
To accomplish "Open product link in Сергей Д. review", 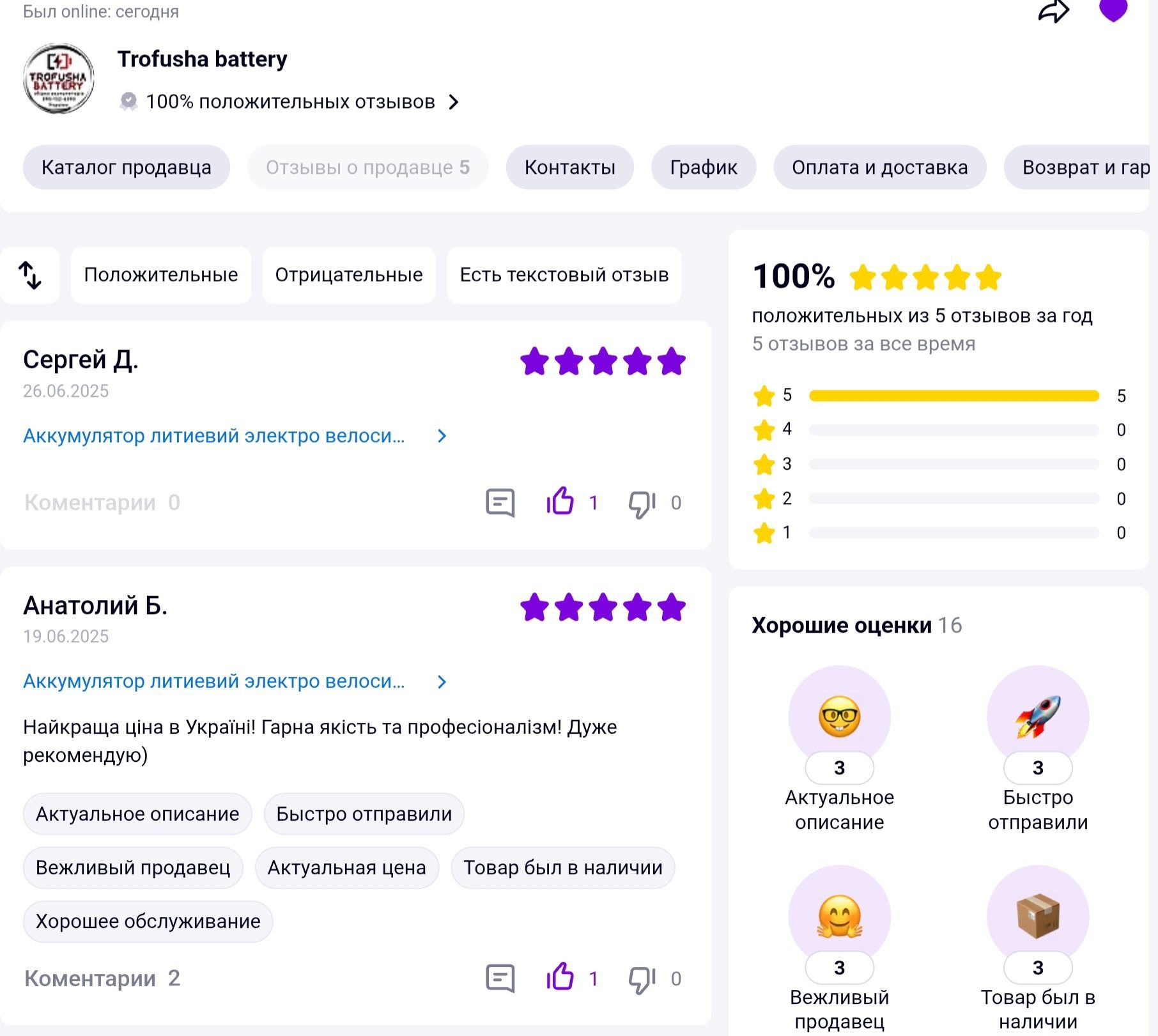I will (x=214, y=436).
